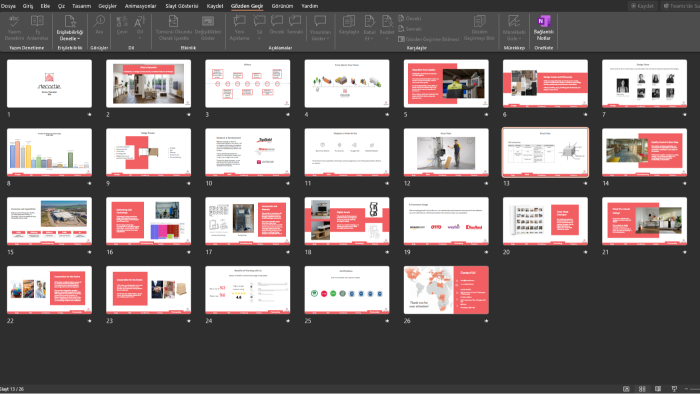Image resolution: width=700 pixels, height=394 pixels.
Task: Click the transition star under slide 13
Action: (585, 183)
